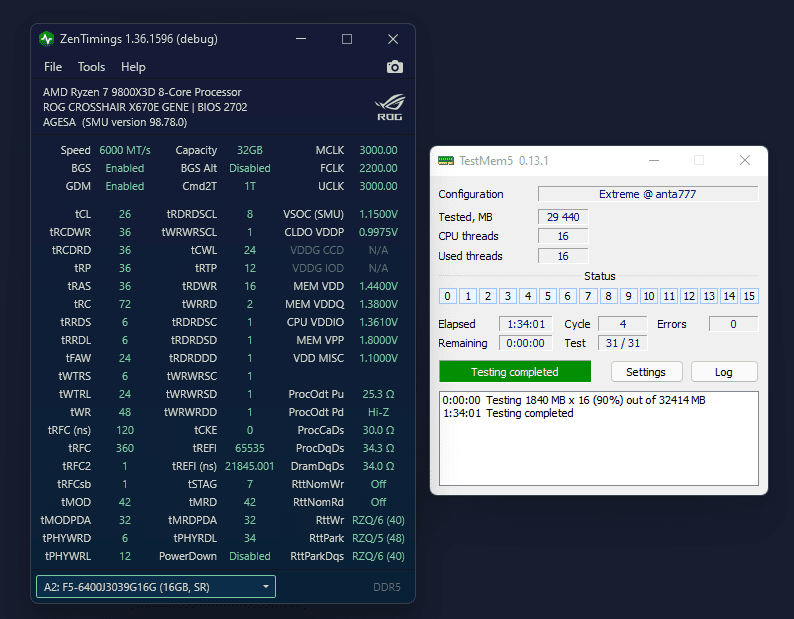794x619 pixels.
Task: Select thread status box 13
Action: tap(709, 296)
